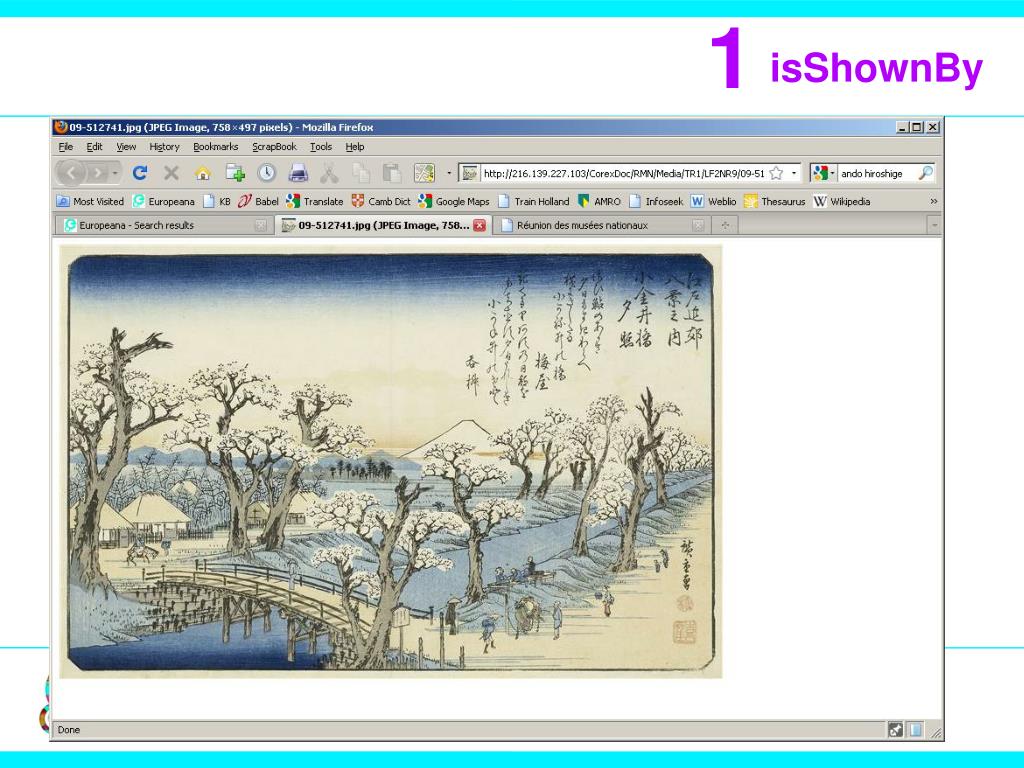The width and height of the screenshot is (1024, 768).
Task: Open the Translate bookmark
Action: 315,201
